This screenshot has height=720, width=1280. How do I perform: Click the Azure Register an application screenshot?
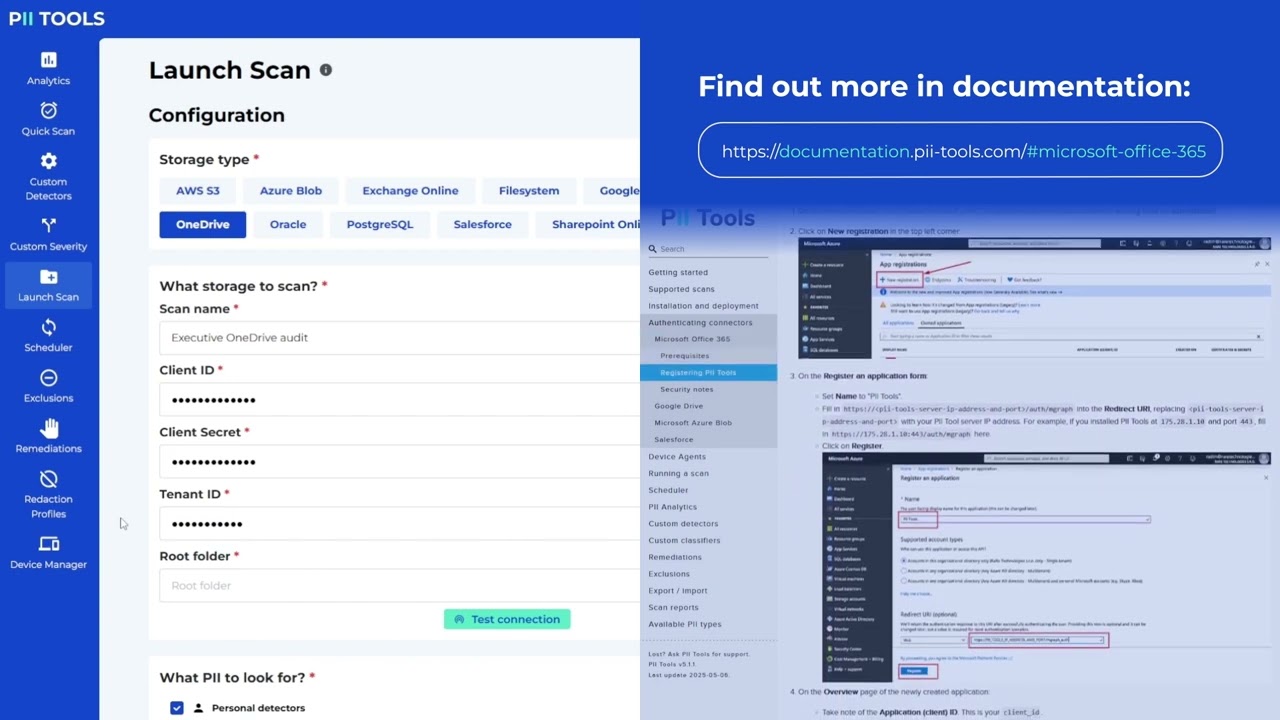(x=1045, y=566)
